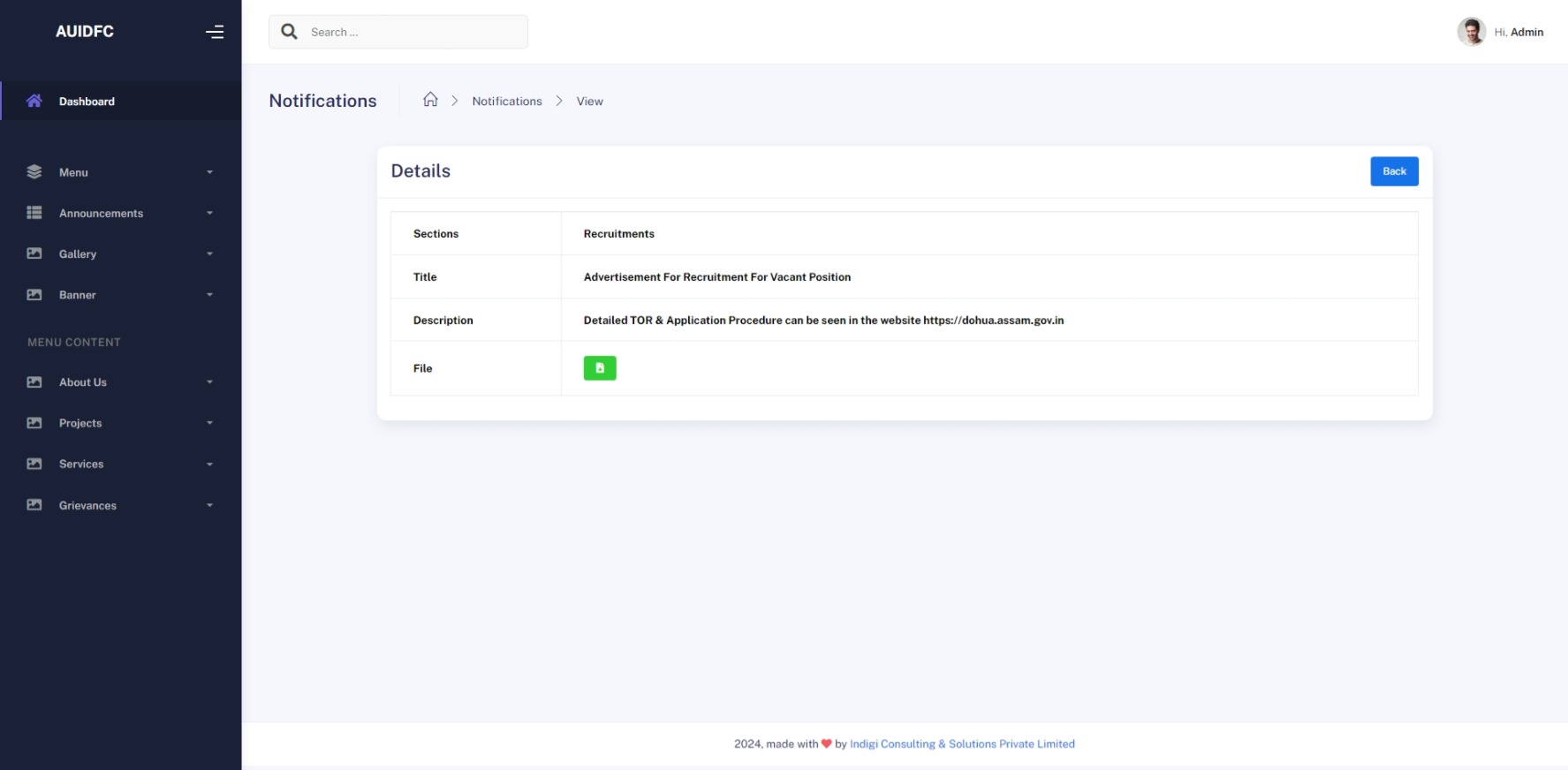Open the About Us menu item
This screenshot has width=1568, height=770.
pyautogui.click(x=83, y=382)
